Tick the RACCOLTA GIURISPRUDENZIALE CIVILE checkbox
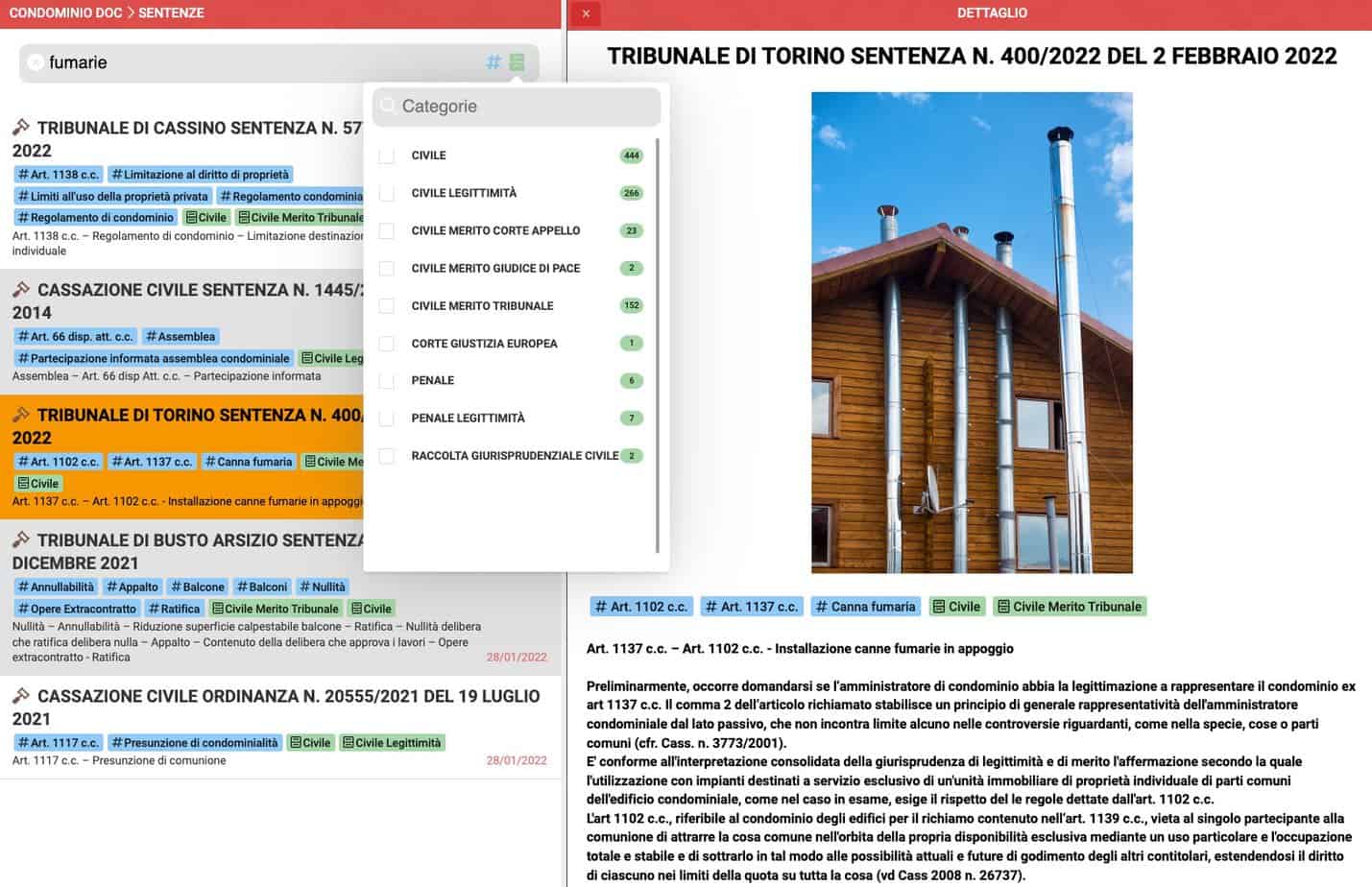The height and width of the screenshot is (887, 1372). coord(387,455)
